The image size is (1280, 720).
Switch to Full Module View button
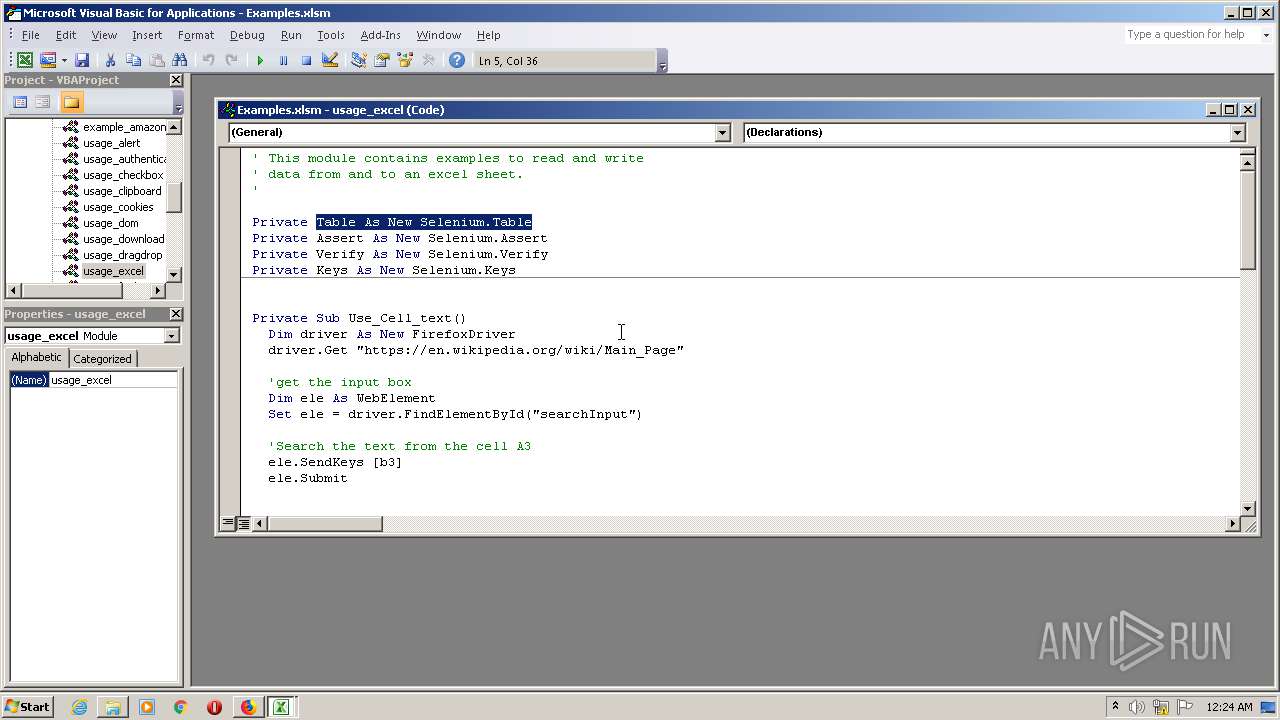coord(244,523)
